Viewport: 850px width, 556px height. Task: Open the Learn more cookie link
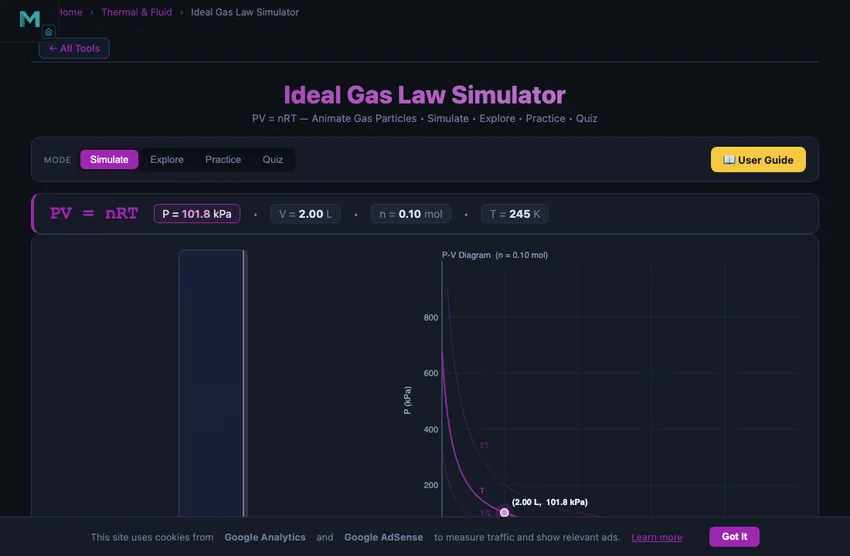click(656, 537)
